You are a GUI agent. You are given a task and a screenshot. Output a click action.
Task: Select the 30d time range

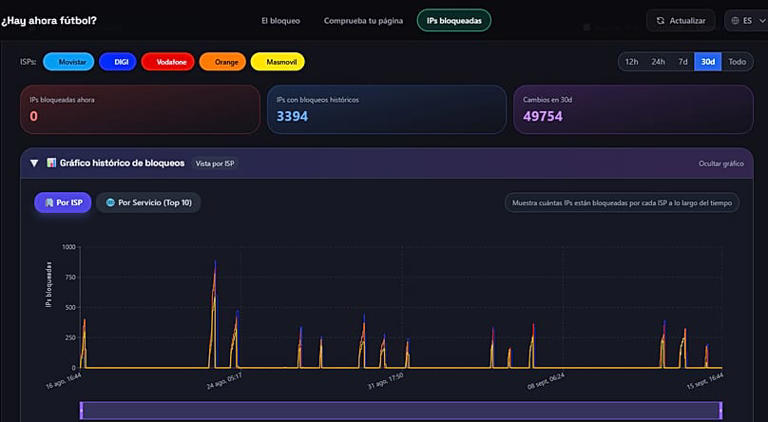pyautogui.click(x=708, y=62)
